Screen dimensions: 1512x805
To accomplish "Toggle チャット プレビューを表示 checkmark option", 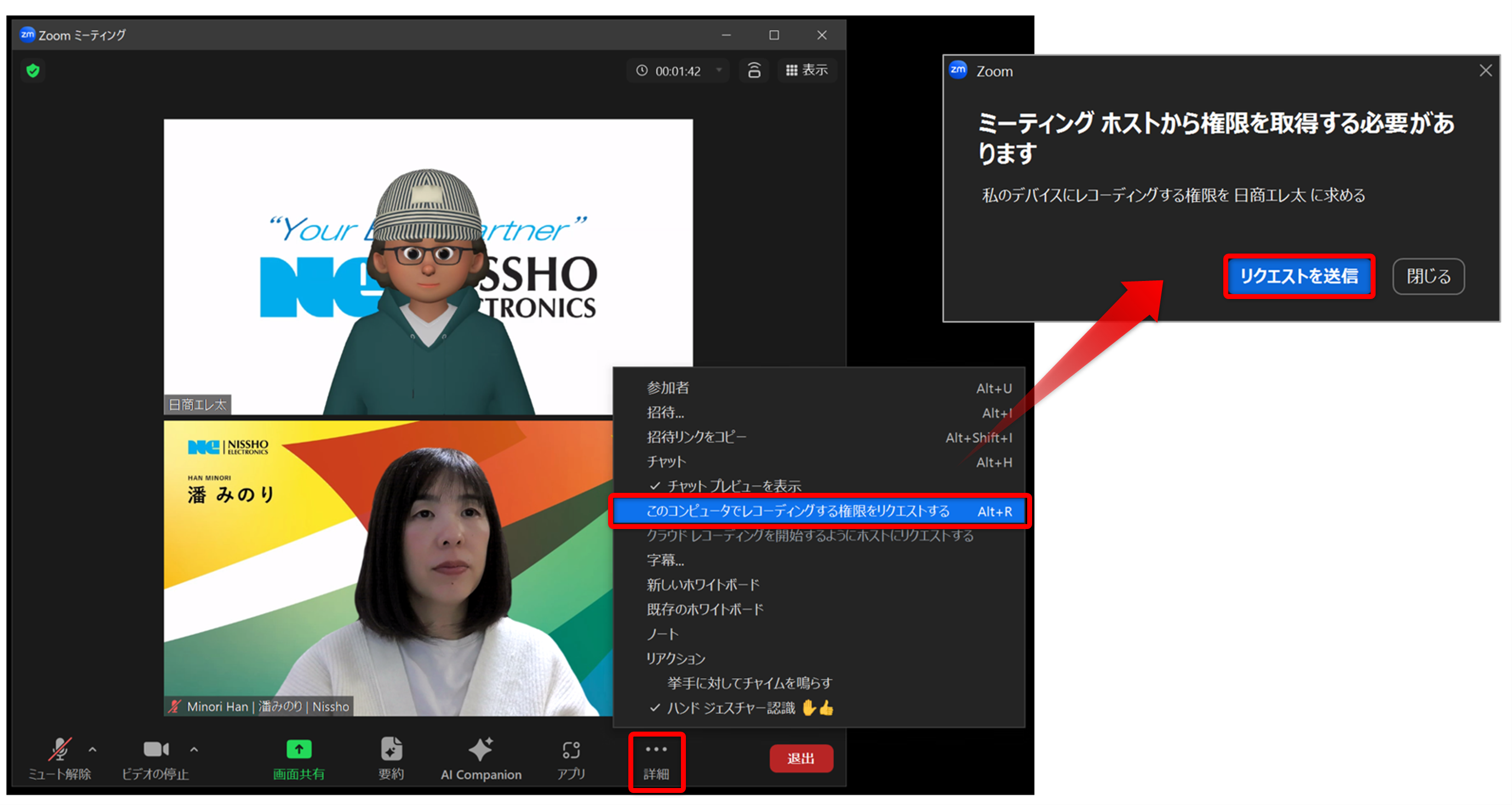I will point(819,486).
